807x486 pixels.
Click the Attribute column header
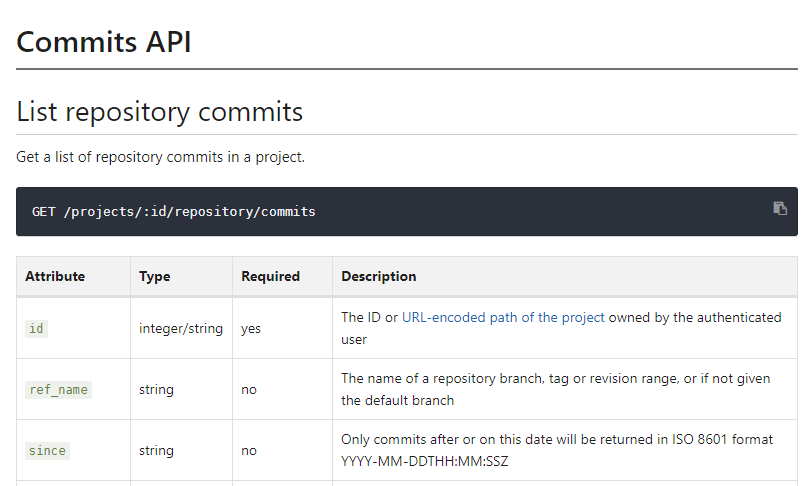[x=55, y=276]
